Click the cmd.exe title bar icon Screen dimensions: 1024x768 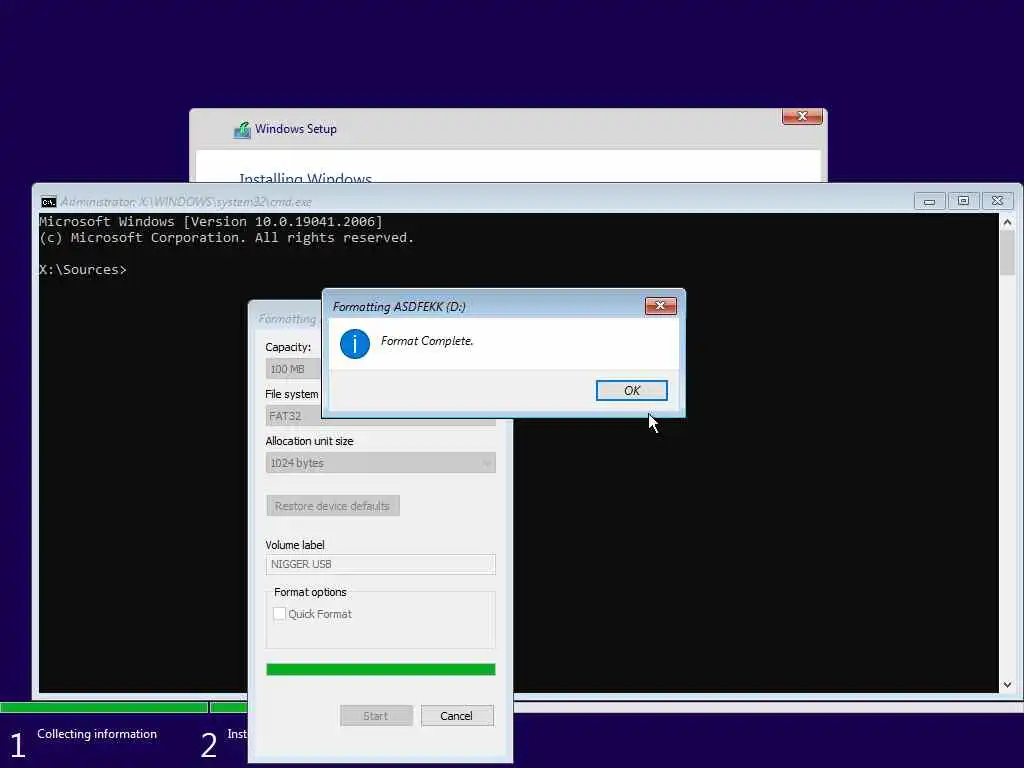click(48, 202)
